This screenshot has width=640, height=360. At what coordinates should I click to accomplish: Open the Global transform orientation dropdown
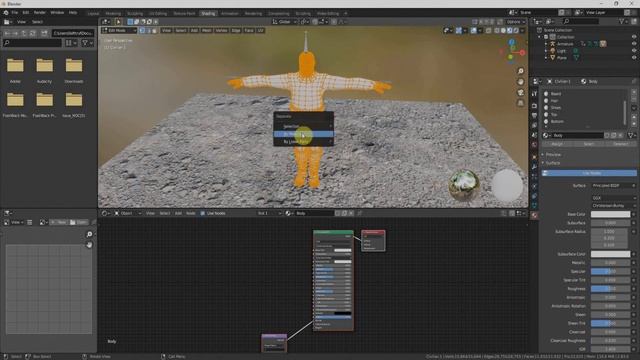coord(284,22)
